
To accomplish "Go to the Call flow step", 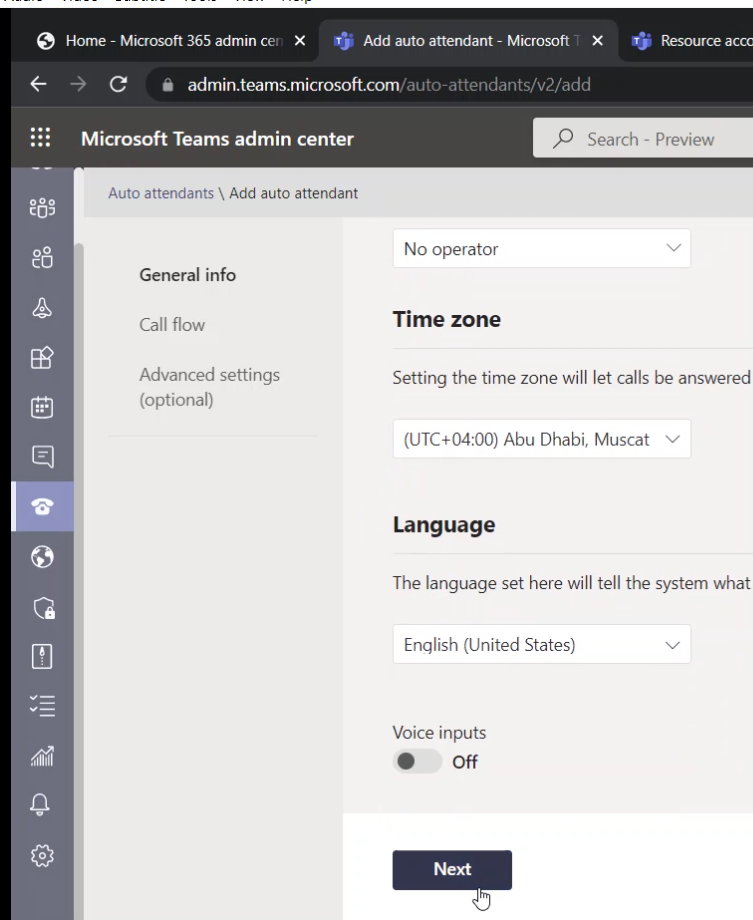I will pyautogui.click(x=172, y=325).
